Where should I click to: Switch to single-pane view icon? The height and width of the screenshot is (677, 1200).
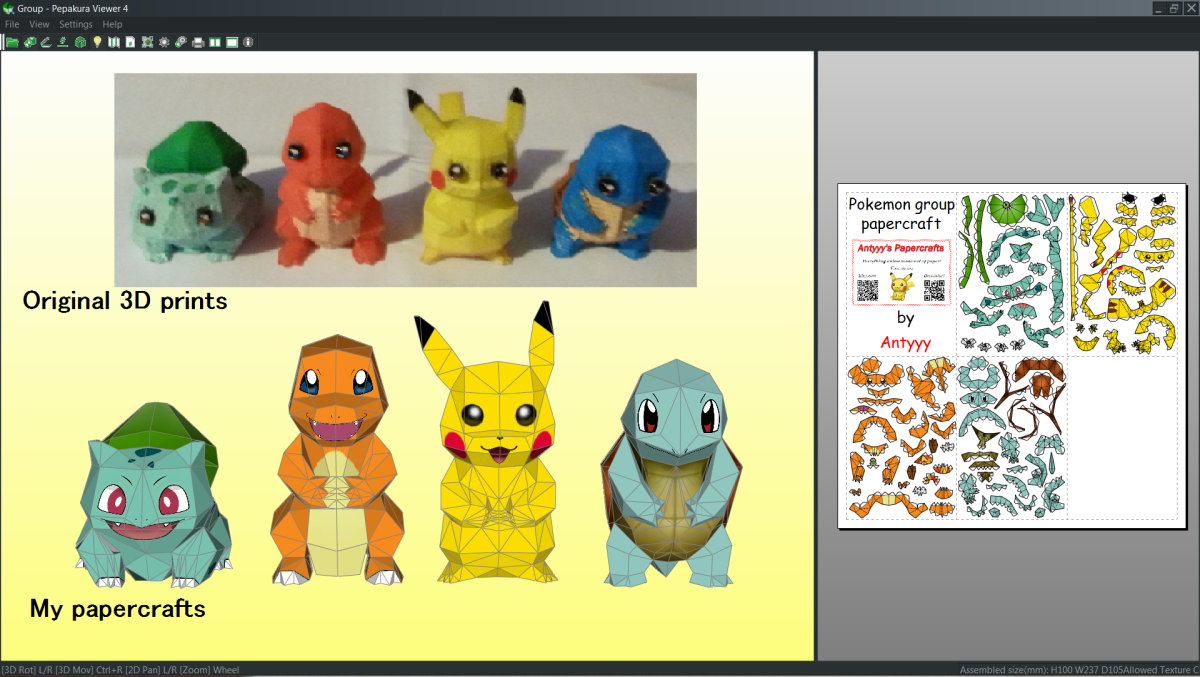point(232,42)
